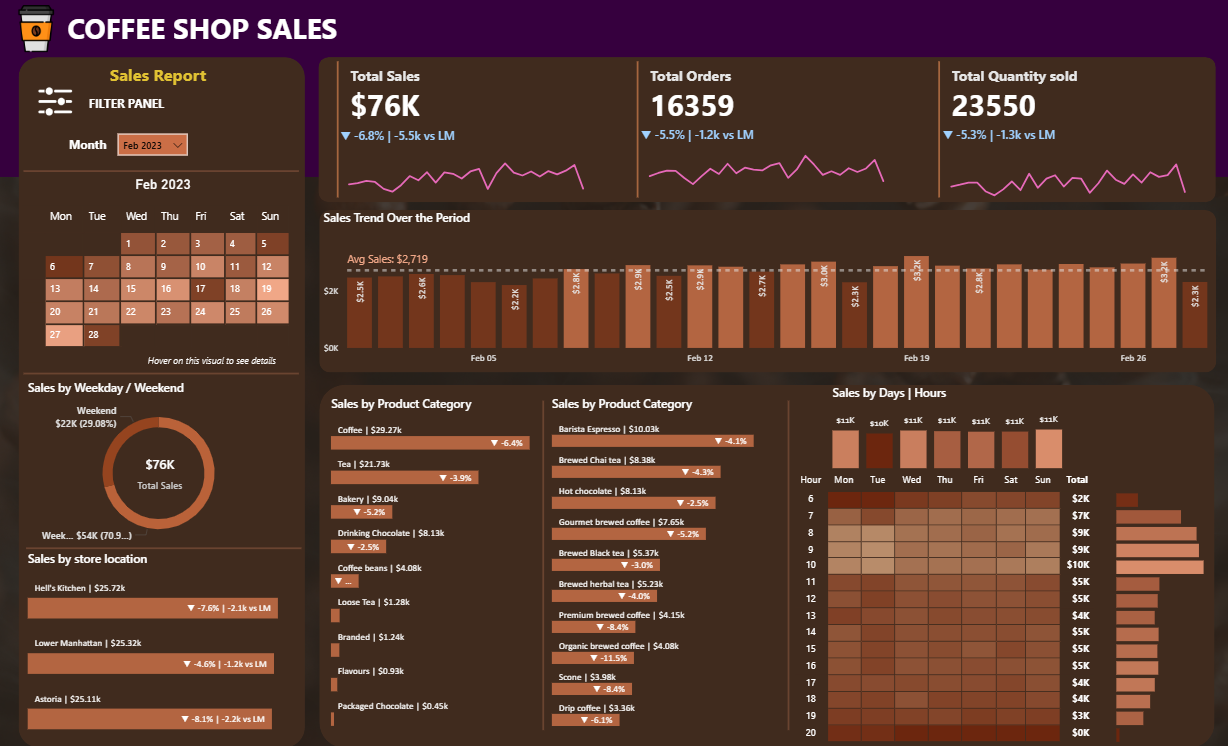Viewport: 1228px width, 746px height.
Task: Click the Avg Sales: $2,719 label
Action: click(x=388, y=259)
